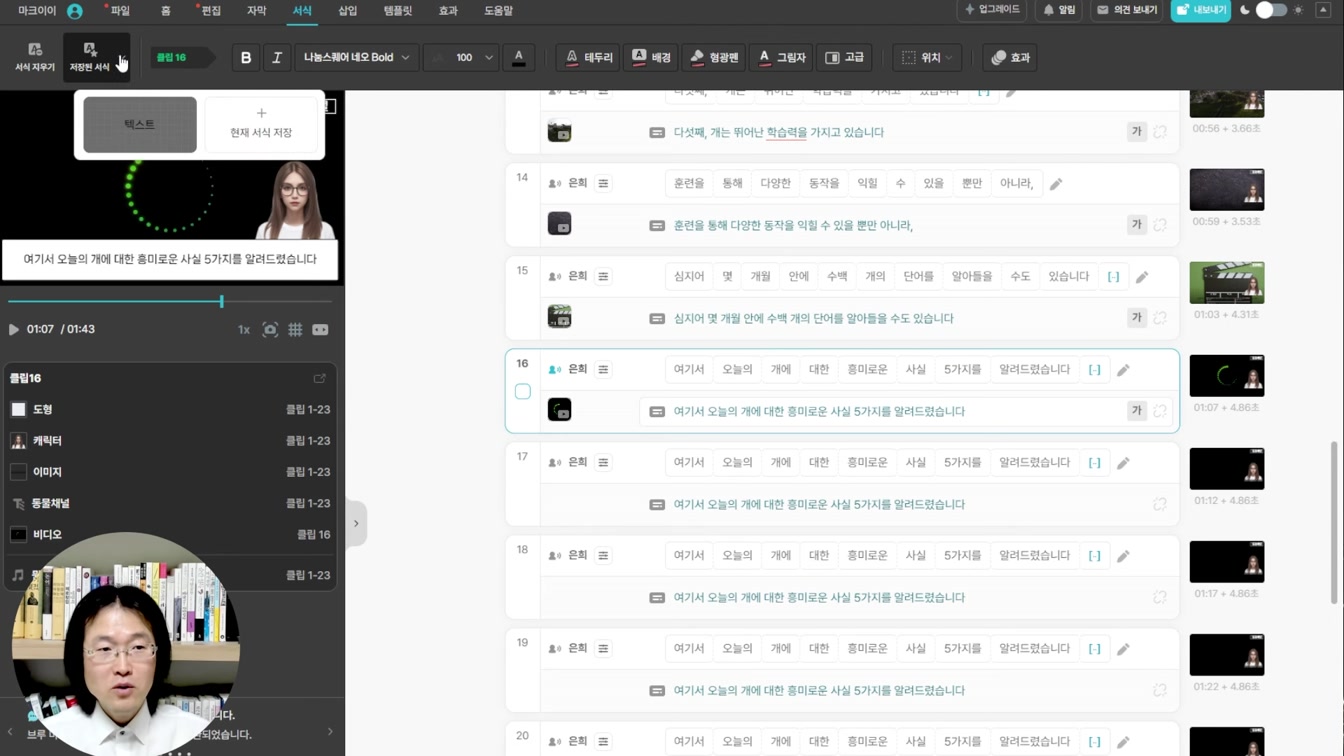The width and height of the screenshot is (1344, 756).
Task: Click the 형광펜 highlighter button
Action: point(714,58)
